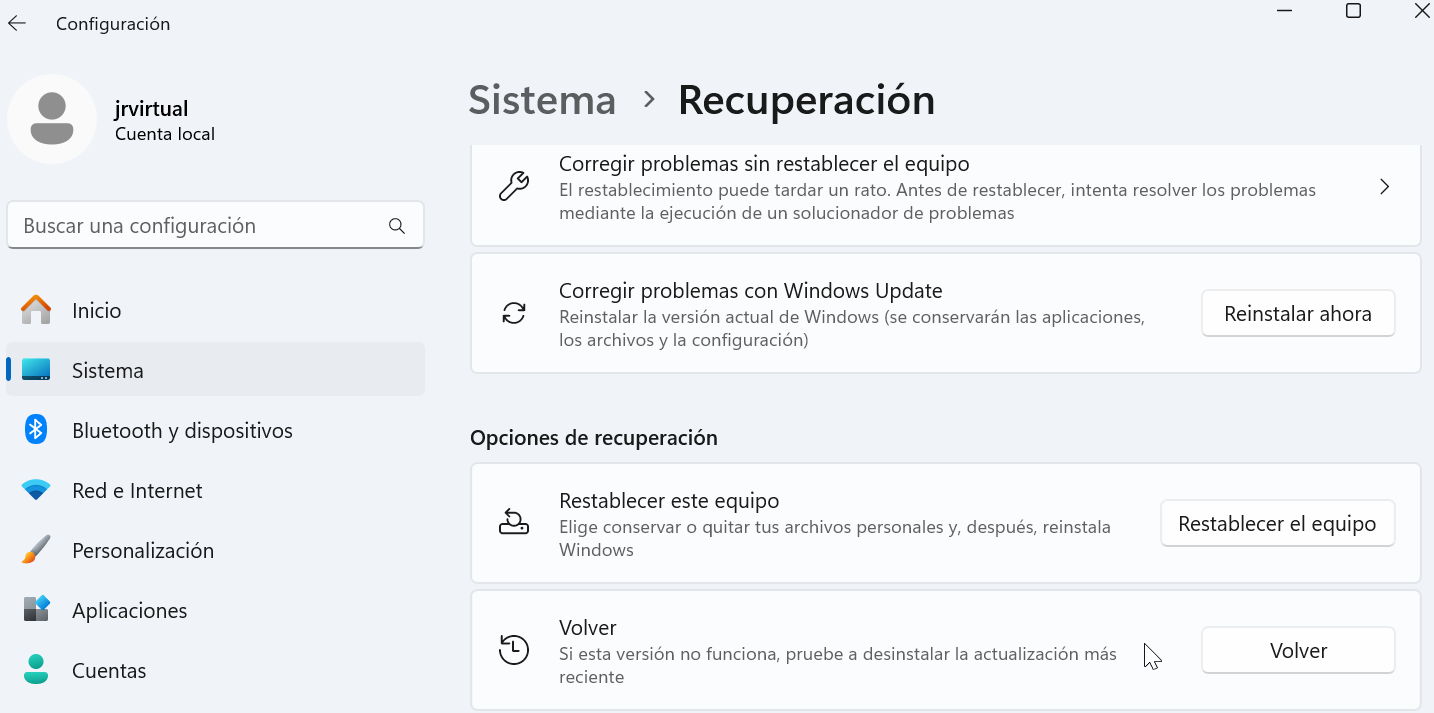Image resolution: width=1434 pixels, height=713 pixels.
Task: Go to the Sistema breadcrumb link
Action: coord(542,100)
